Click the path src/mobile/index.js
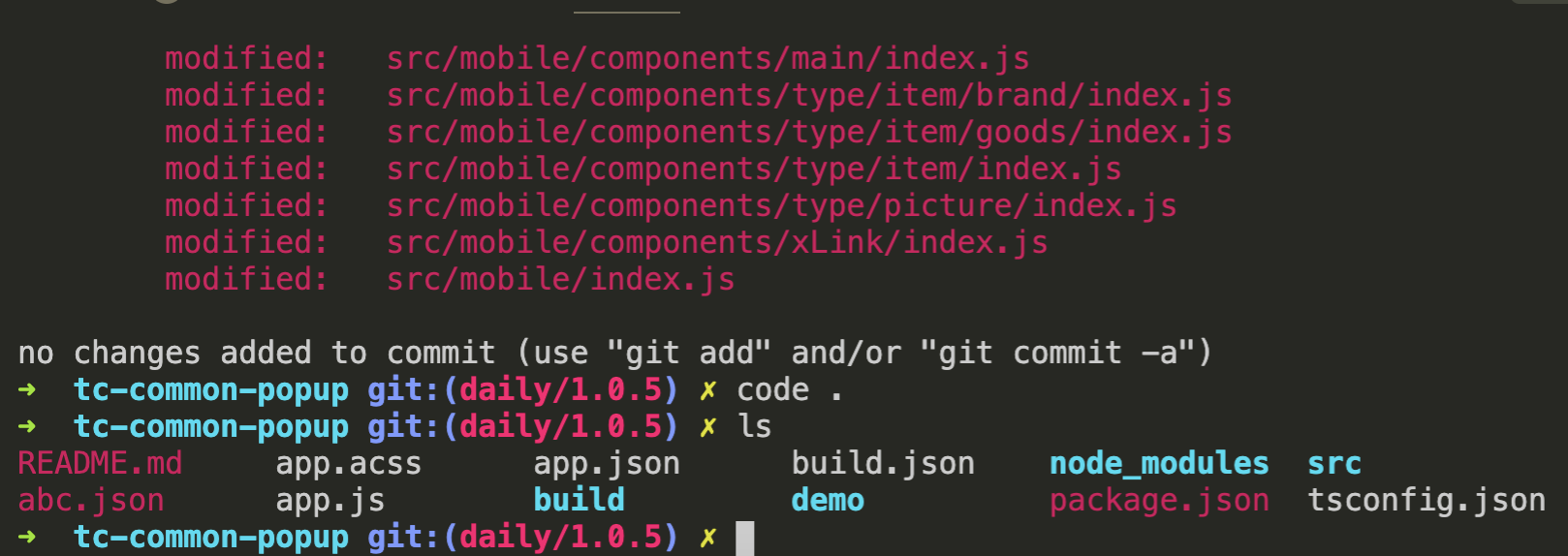The height and width of the screenshot is (556, 1568). (560, 280)
